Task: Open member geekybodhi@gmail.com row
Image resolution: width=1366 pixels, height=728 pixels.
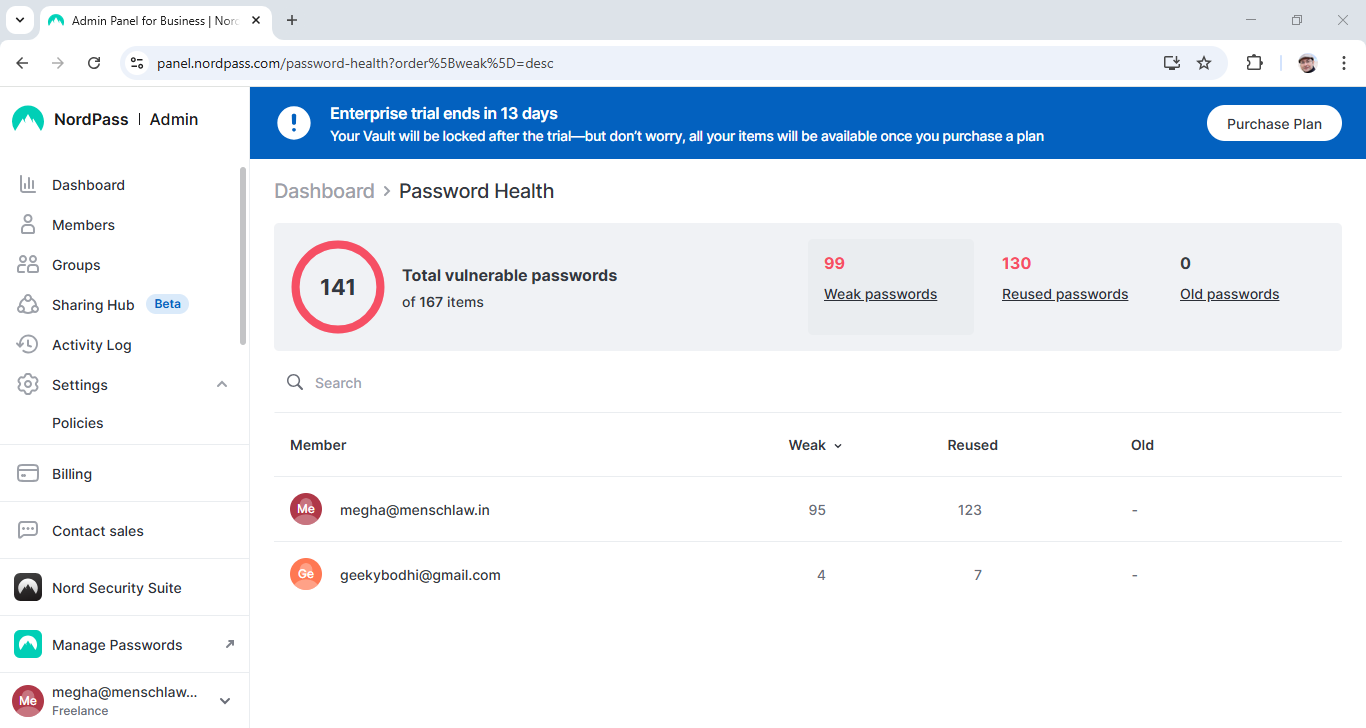Action: click(x=808, y=575)
